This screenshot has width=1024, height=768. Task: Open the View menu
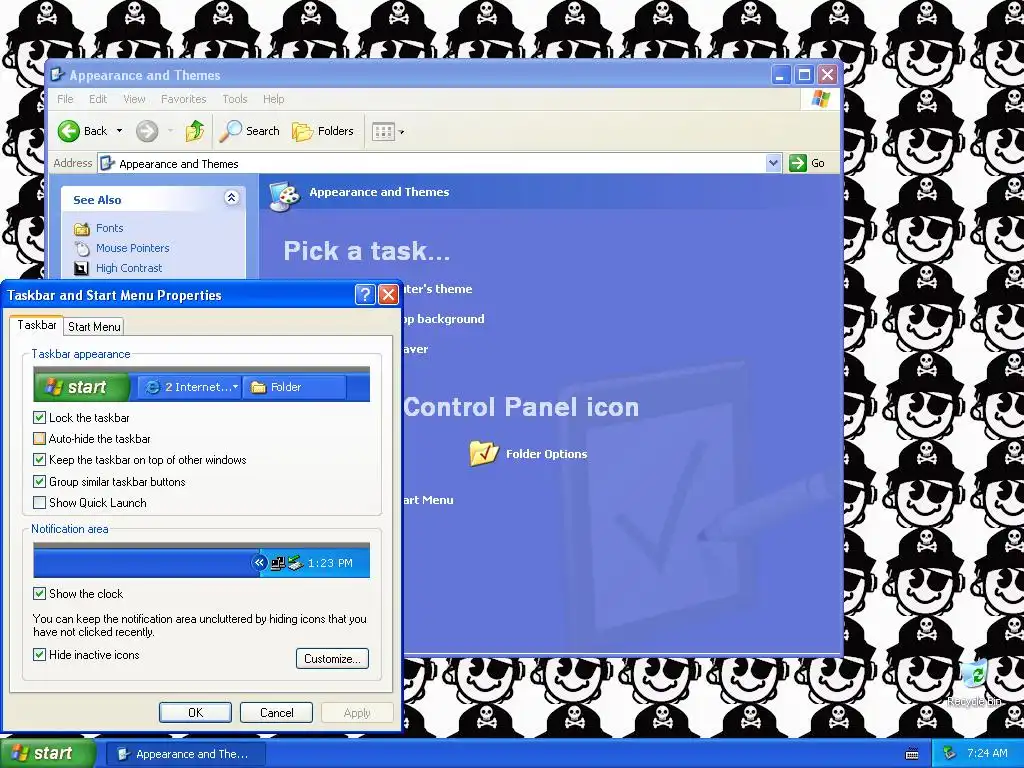click(x=135, y=99)
